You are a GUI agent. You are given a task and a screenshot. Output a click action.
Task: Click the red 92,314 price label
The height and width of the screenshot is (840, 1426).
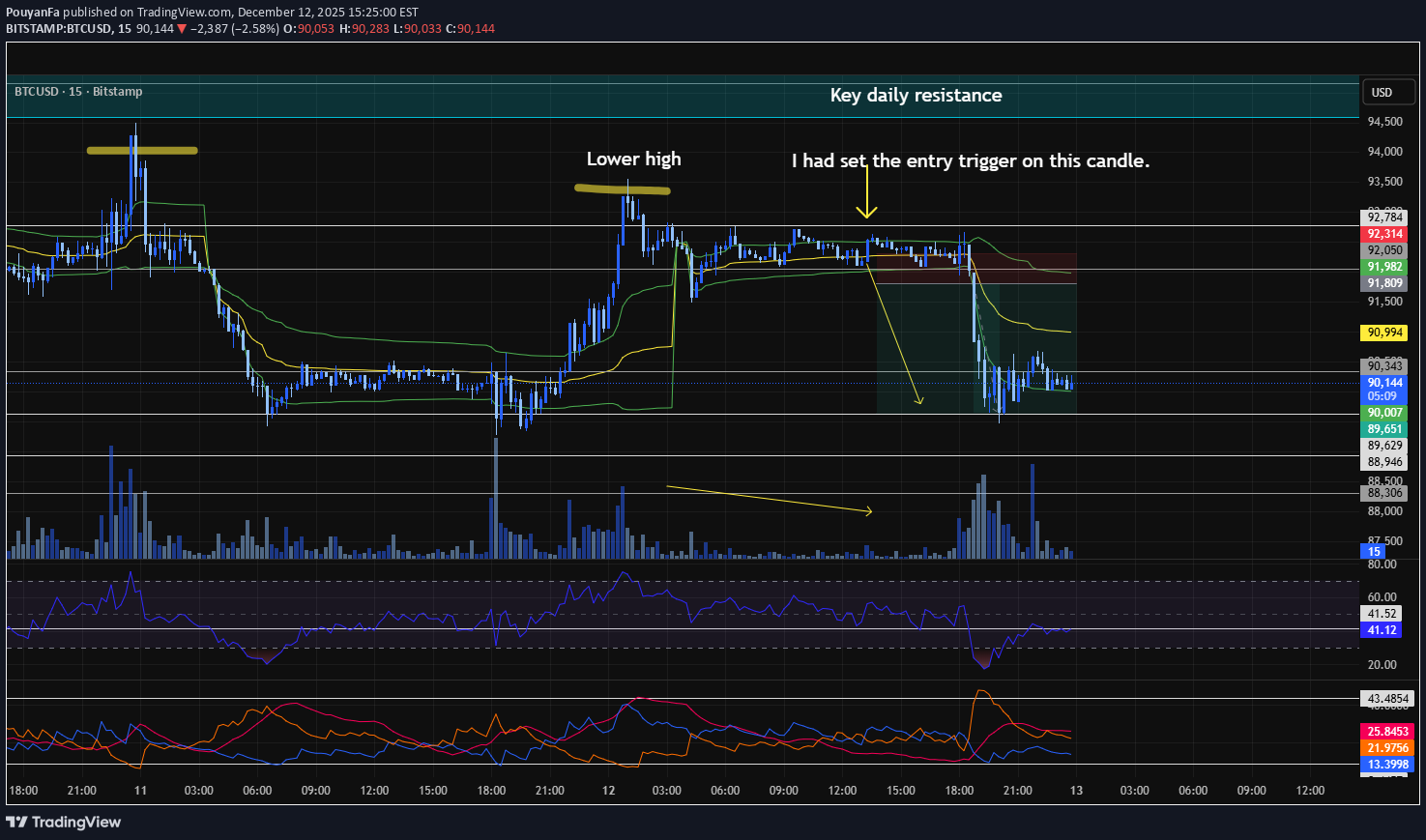(x=1384, y=234)
